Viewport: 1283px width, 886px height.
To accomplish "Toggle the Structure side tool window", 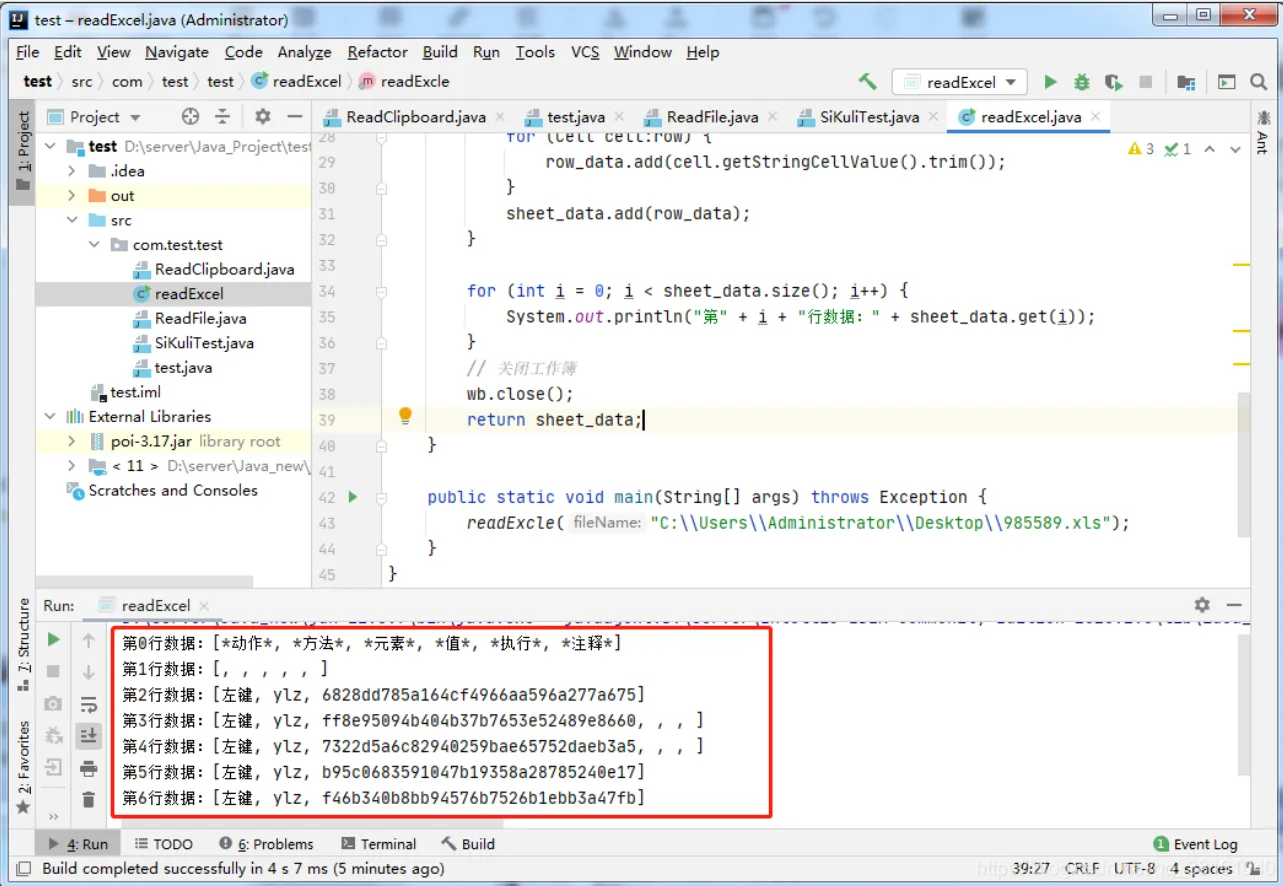I will tap(23, 647).
